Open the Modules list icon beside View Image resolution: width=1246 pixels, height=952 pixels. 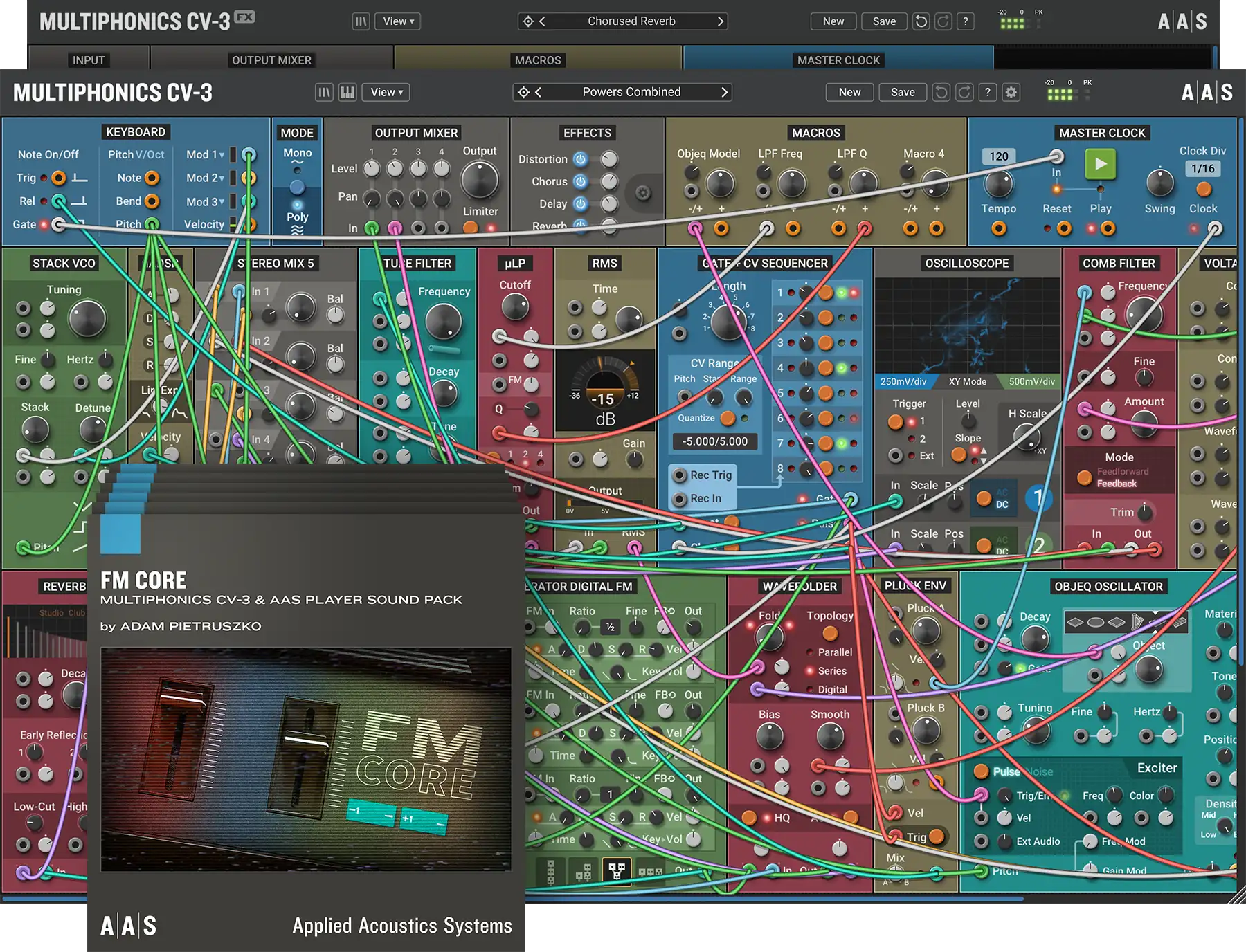[323, 92]
